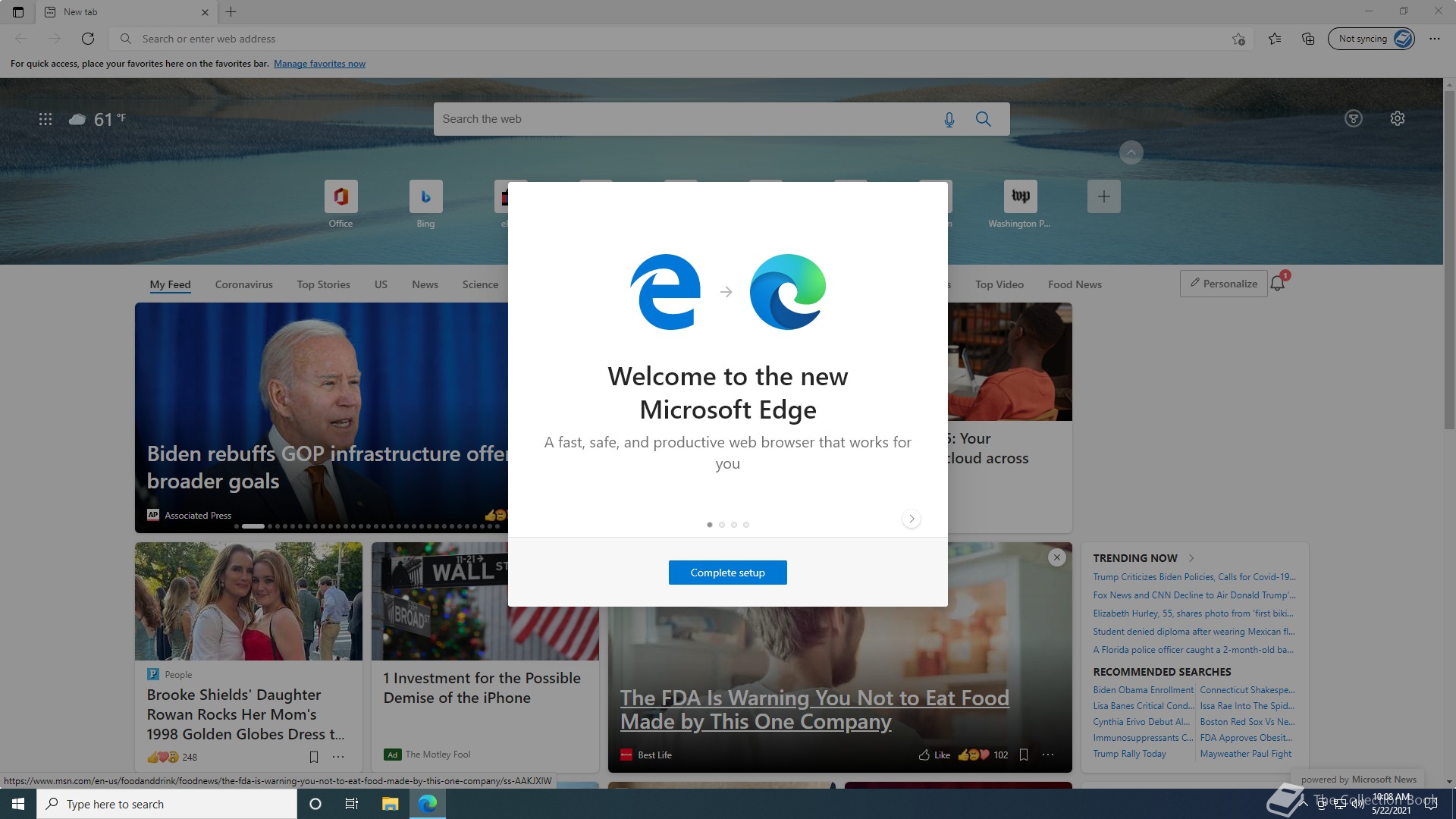Click the browser Refresh icon
The height and width of the screenshot is (819, 1456).
[x=88, y=39]
